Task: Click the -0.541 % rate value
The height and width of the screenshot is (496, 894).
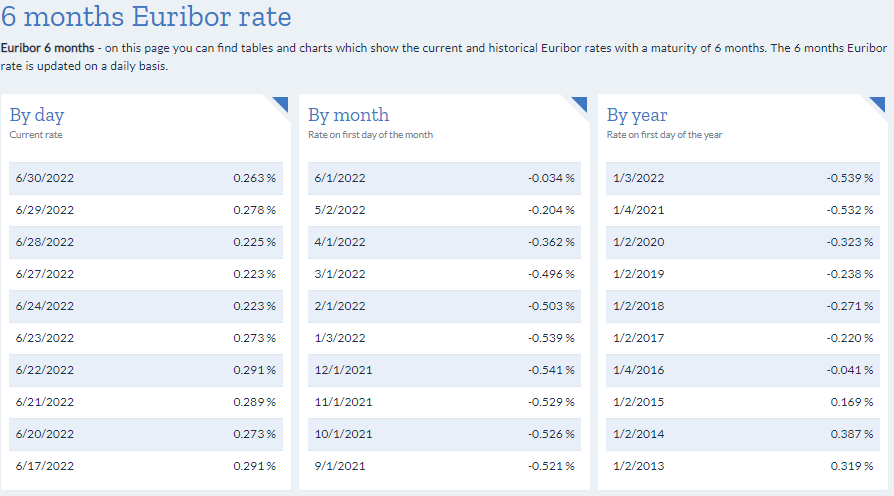Action: pyautogui.click(x=551, y=370)
